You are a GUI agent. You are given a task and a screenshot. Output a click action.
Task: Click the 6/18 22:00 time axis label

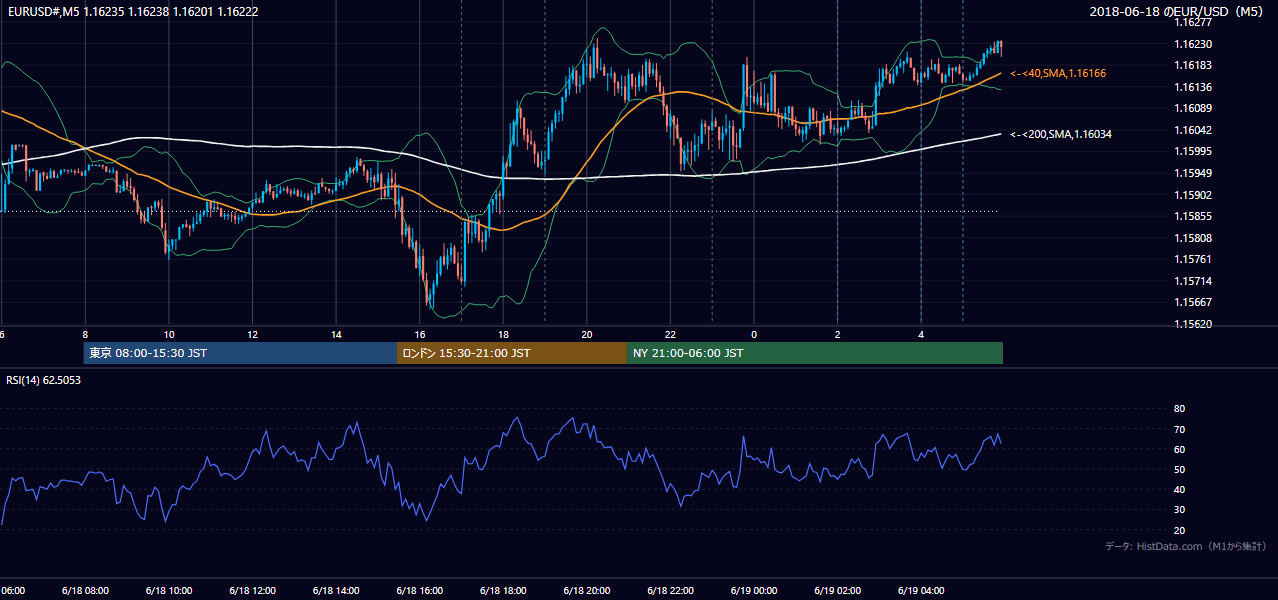pos(670,590)
